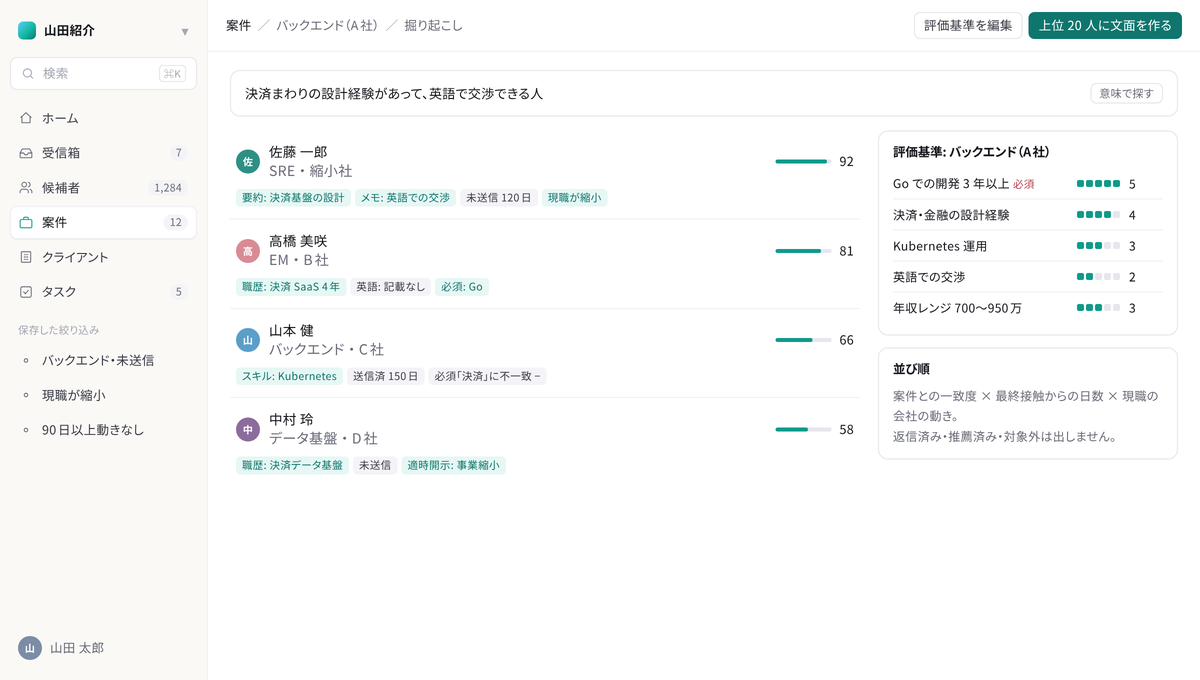Open クライアント in the sidebar

103,257
